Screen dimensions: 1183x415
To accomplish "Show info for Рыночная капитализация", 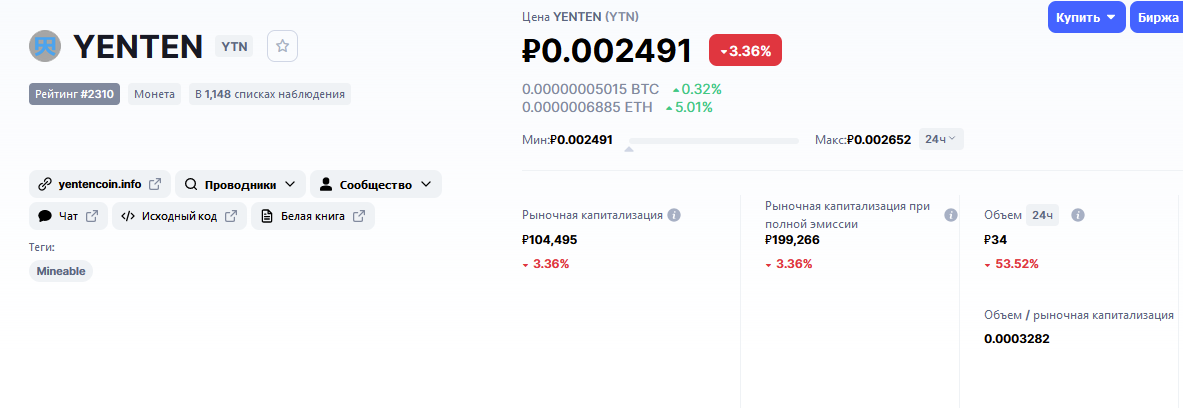I will pyautogui.click(x=674, y=215).
